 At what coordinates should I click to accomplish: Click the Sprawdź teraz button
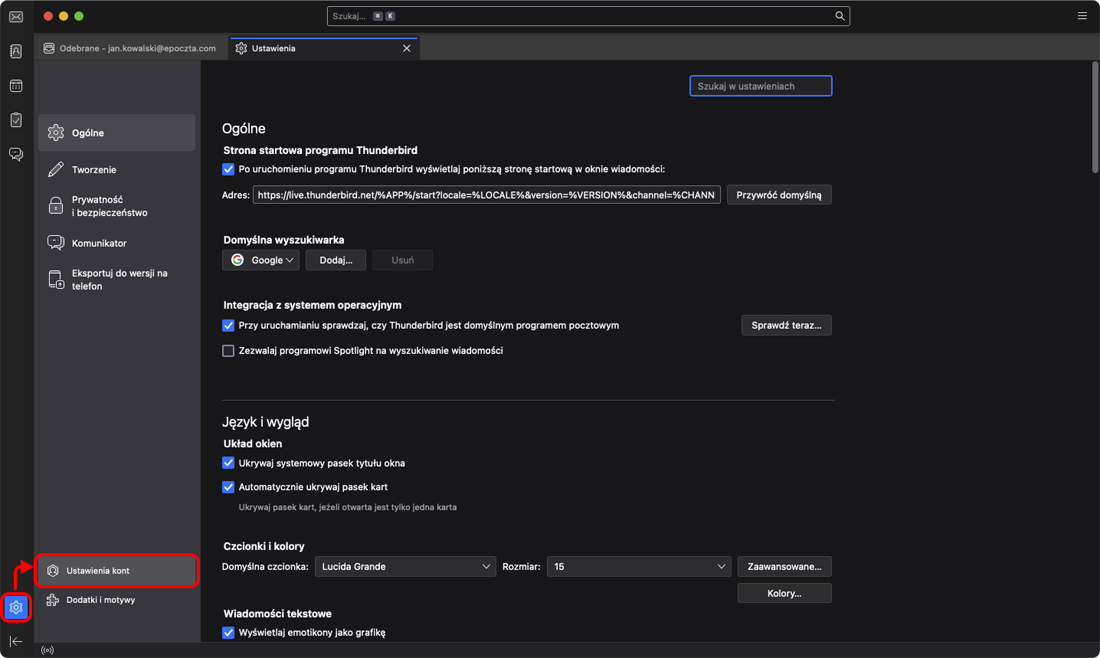click(x=786, y=325)
